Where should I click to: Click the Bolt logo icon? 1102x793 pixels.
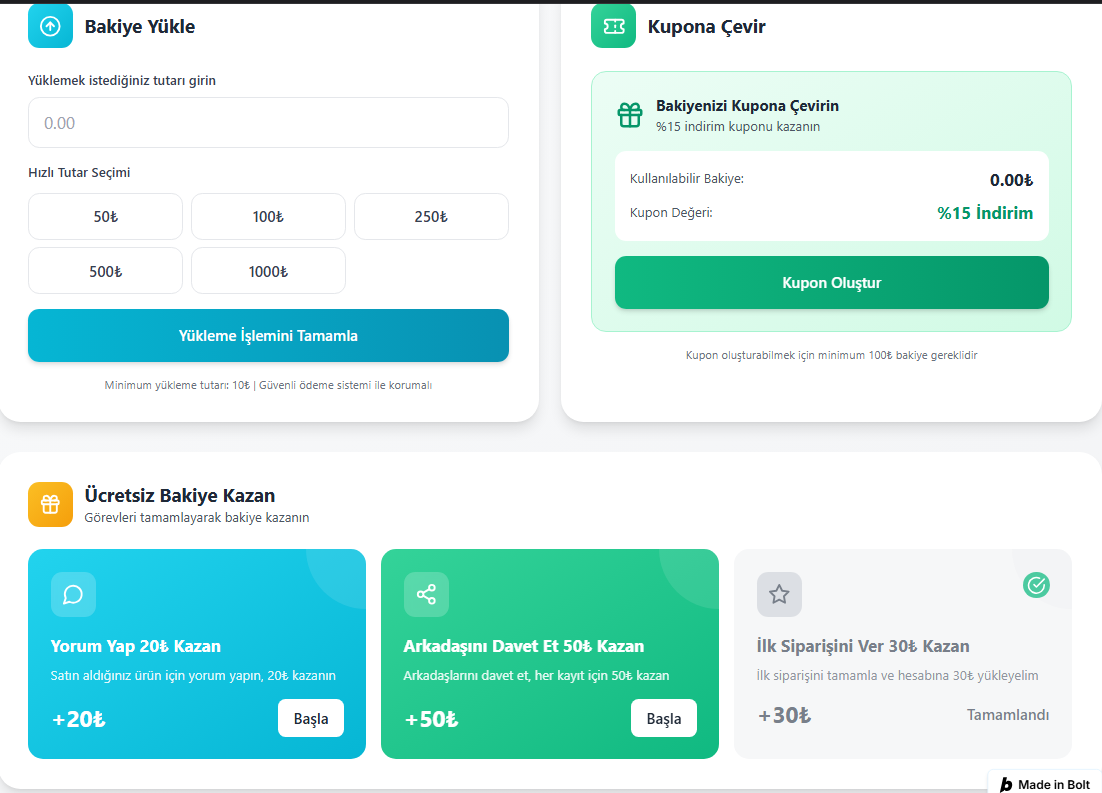[1006, 785]
